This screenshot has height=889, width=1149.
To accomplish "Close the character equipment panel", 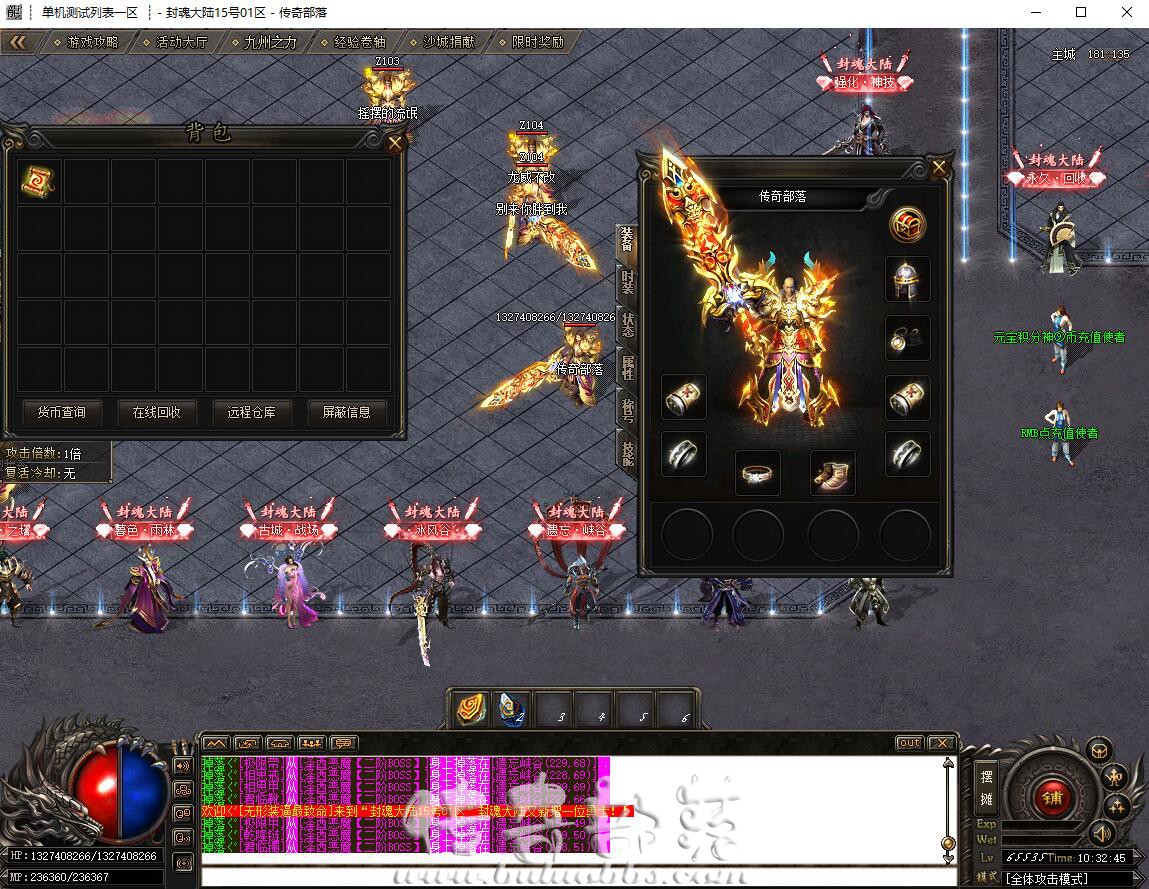I will [939, 168].
